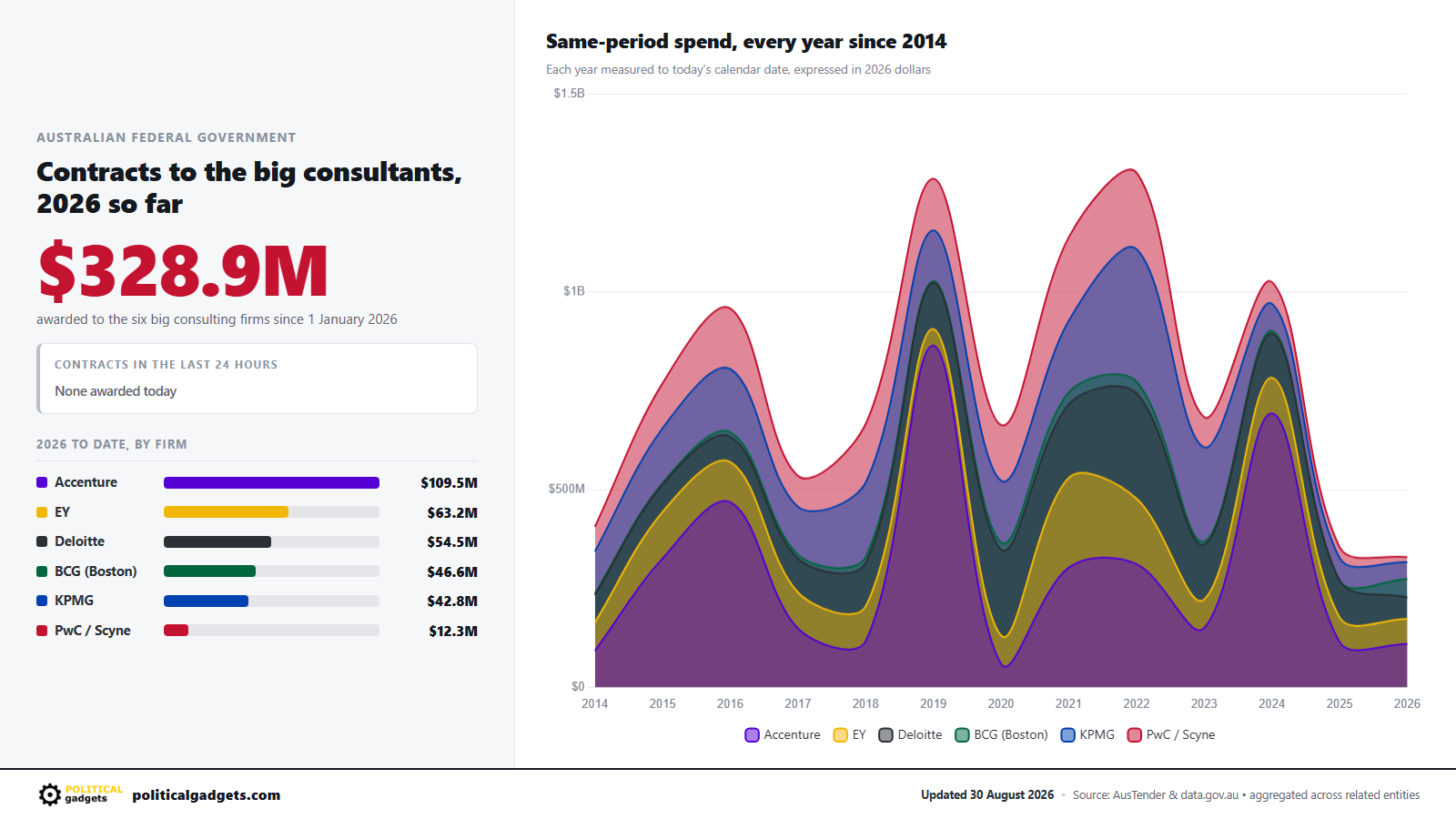Click the $42.8M value for KPMG
The image size is (1456, 819).
click(452, 602)
